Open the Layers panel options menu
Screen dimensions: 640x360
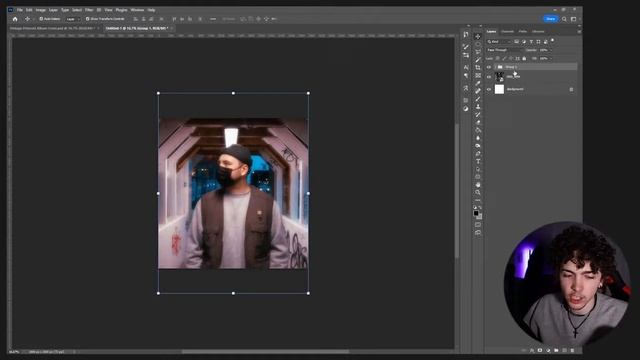pyautogui.click(x=579, y=31)
